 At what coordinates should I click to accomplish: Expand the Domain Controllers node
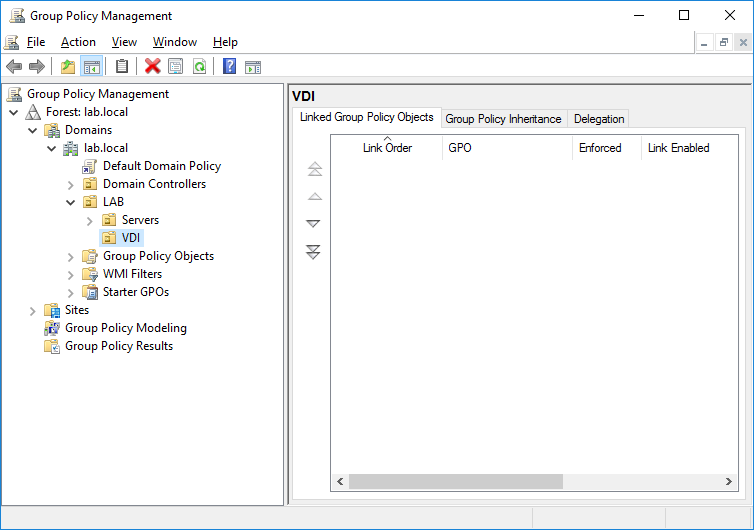(71, 185)
